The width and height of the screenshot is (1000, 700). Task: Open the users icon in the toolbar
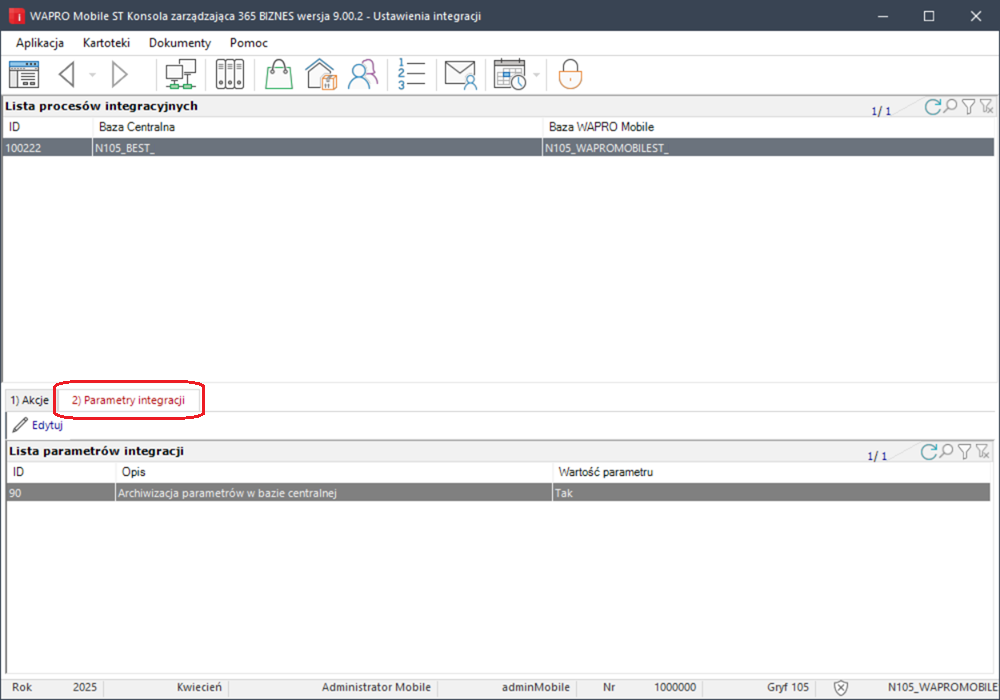(x=363, y=75)
